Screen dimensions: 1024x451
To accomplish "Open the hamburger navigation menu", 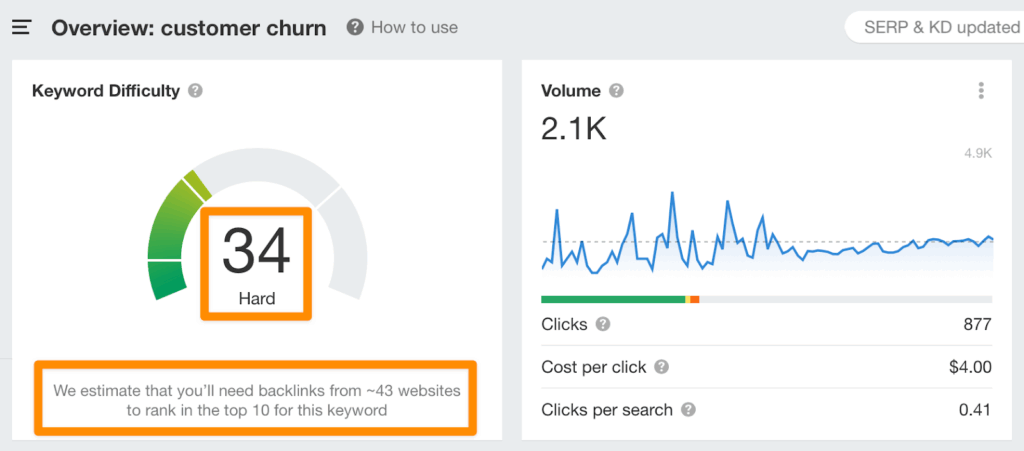I will (21, 28).
